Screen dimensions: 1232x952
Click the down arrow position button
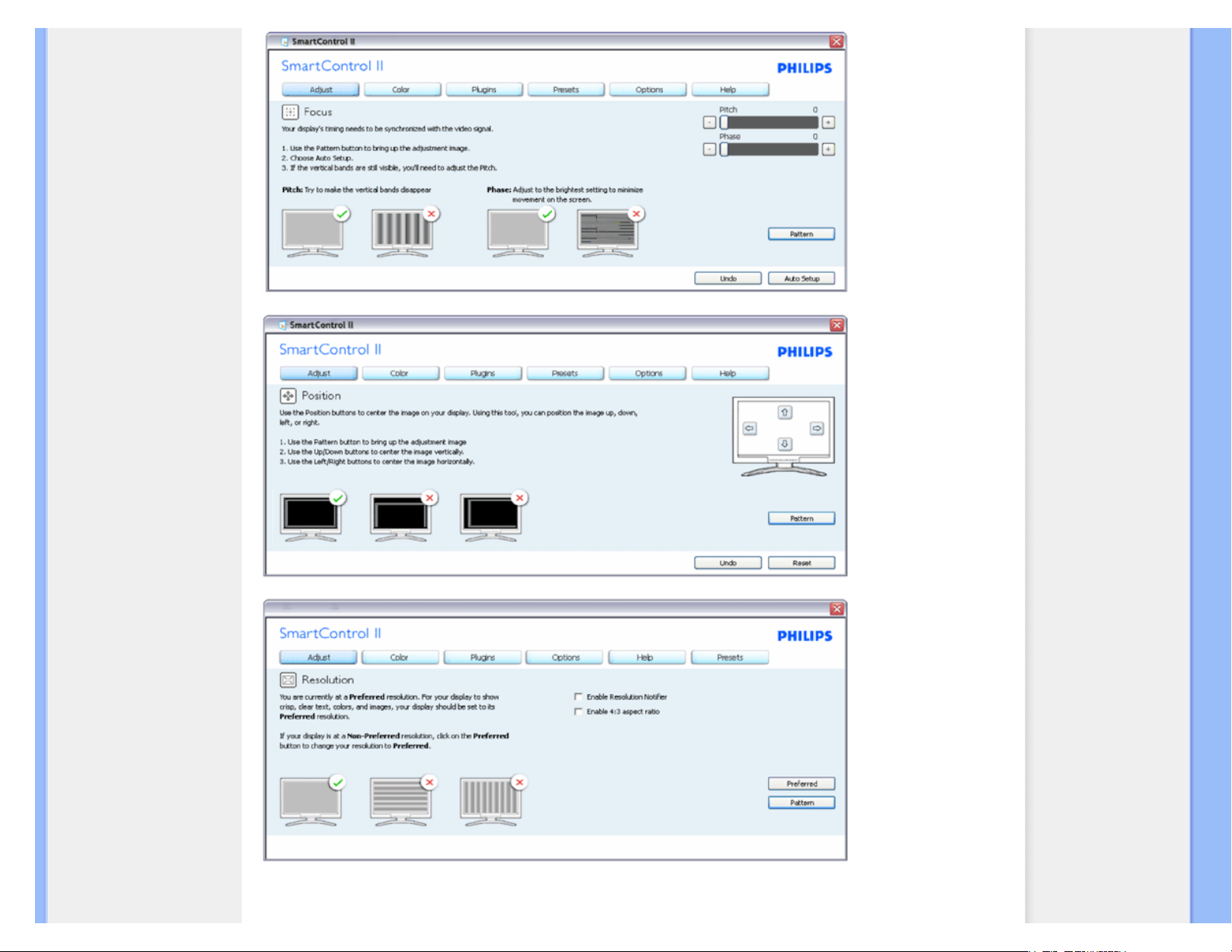point(784,444)
